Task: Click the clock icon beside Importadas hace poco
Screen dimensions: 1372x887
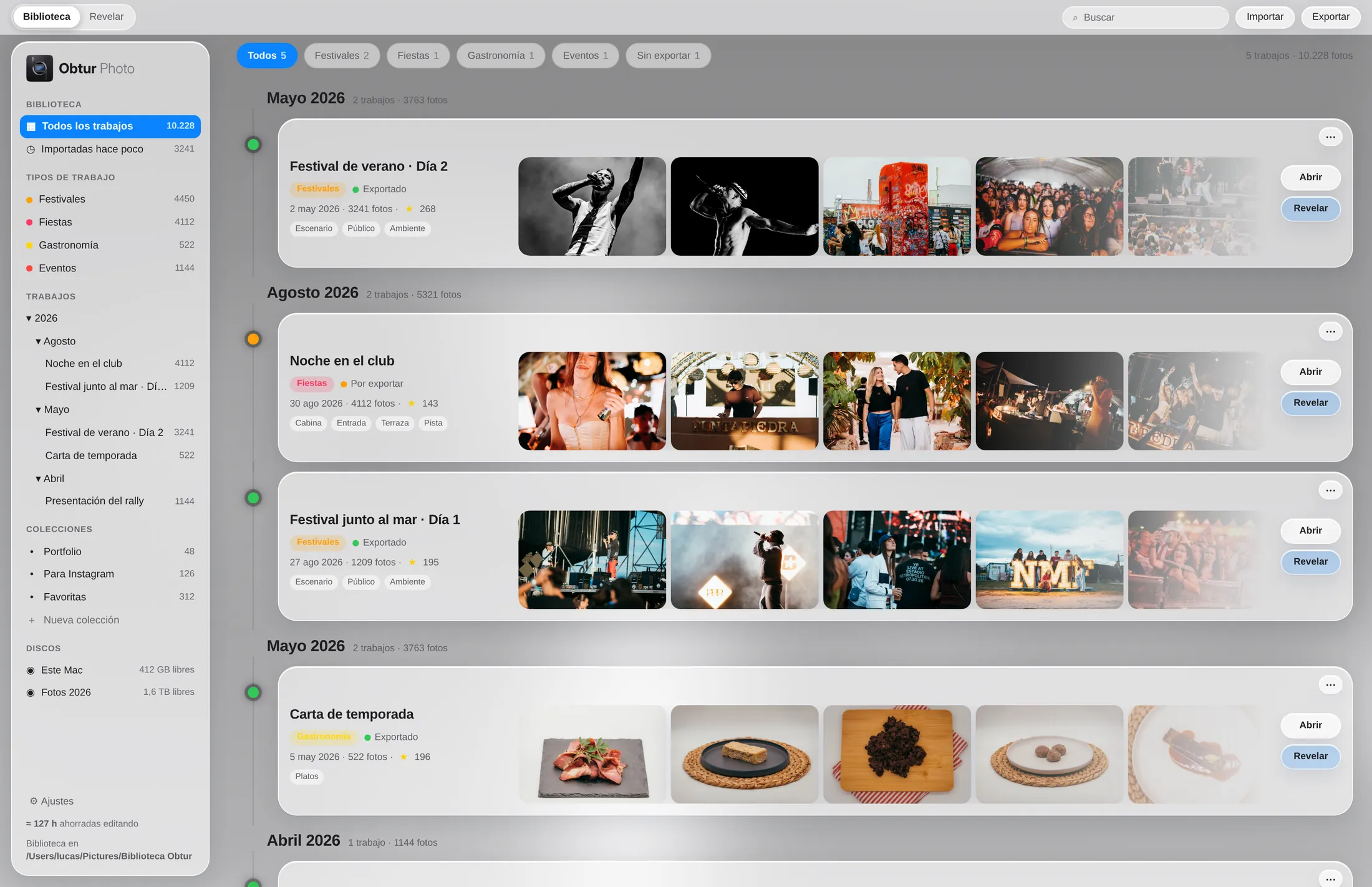Action: coord(31,150)
